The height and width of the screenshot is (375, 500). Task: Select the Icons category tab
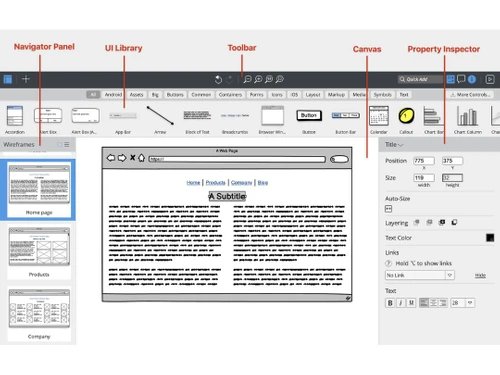(x=277, y=95)
